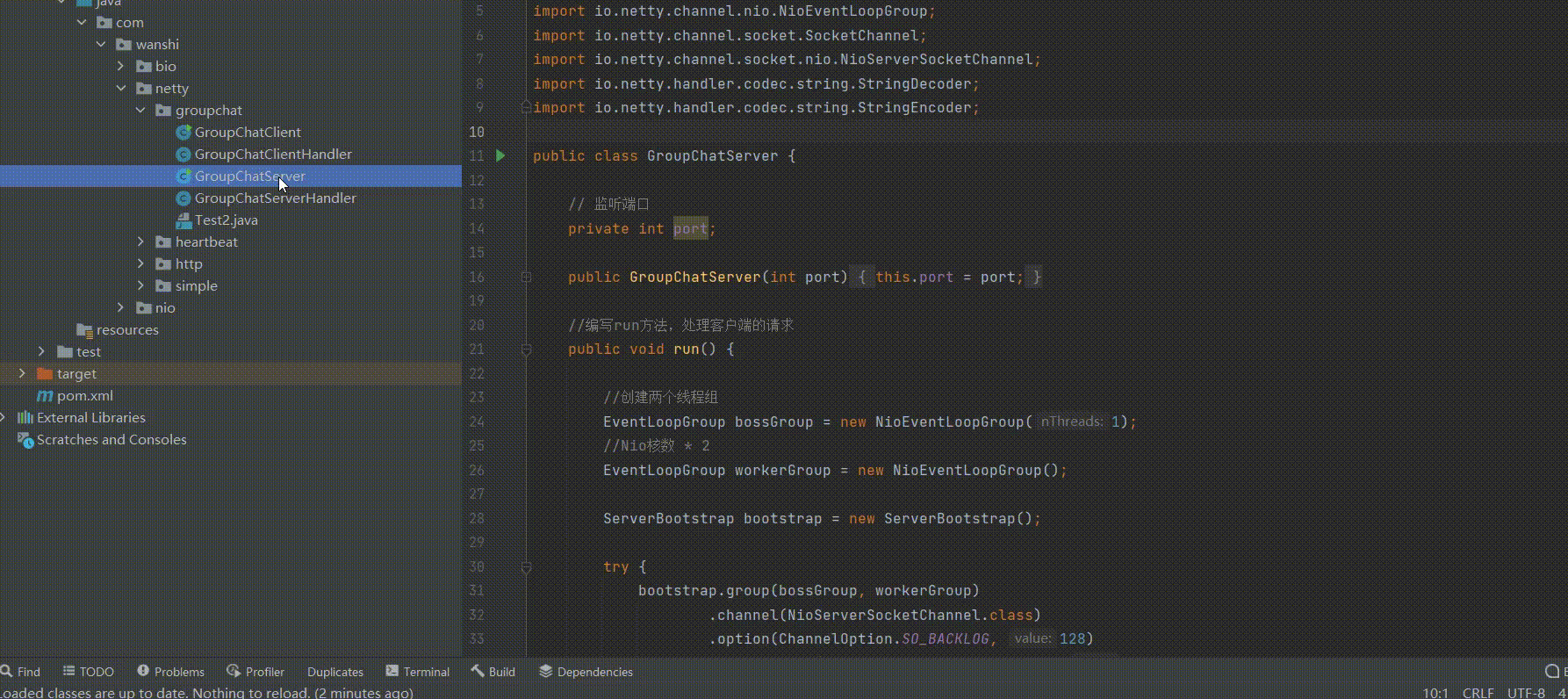Click the status bar reload message

click(x=207, y=693)
